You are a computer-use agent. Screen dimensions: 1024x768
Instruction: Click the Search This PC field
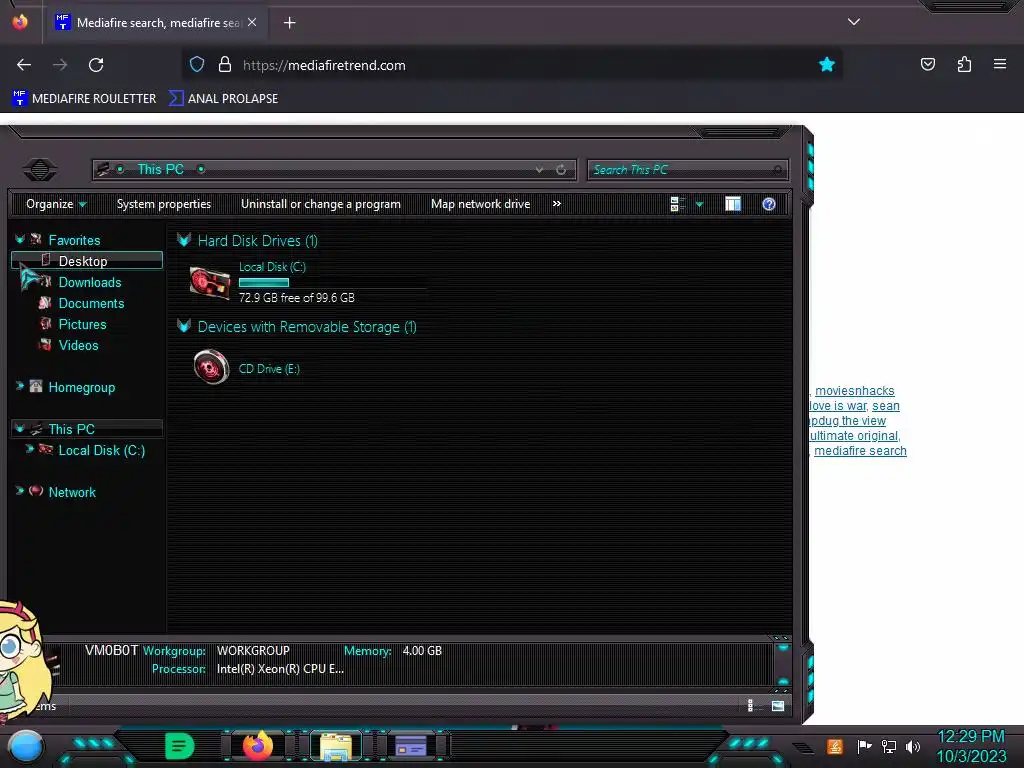click(687, 170)
